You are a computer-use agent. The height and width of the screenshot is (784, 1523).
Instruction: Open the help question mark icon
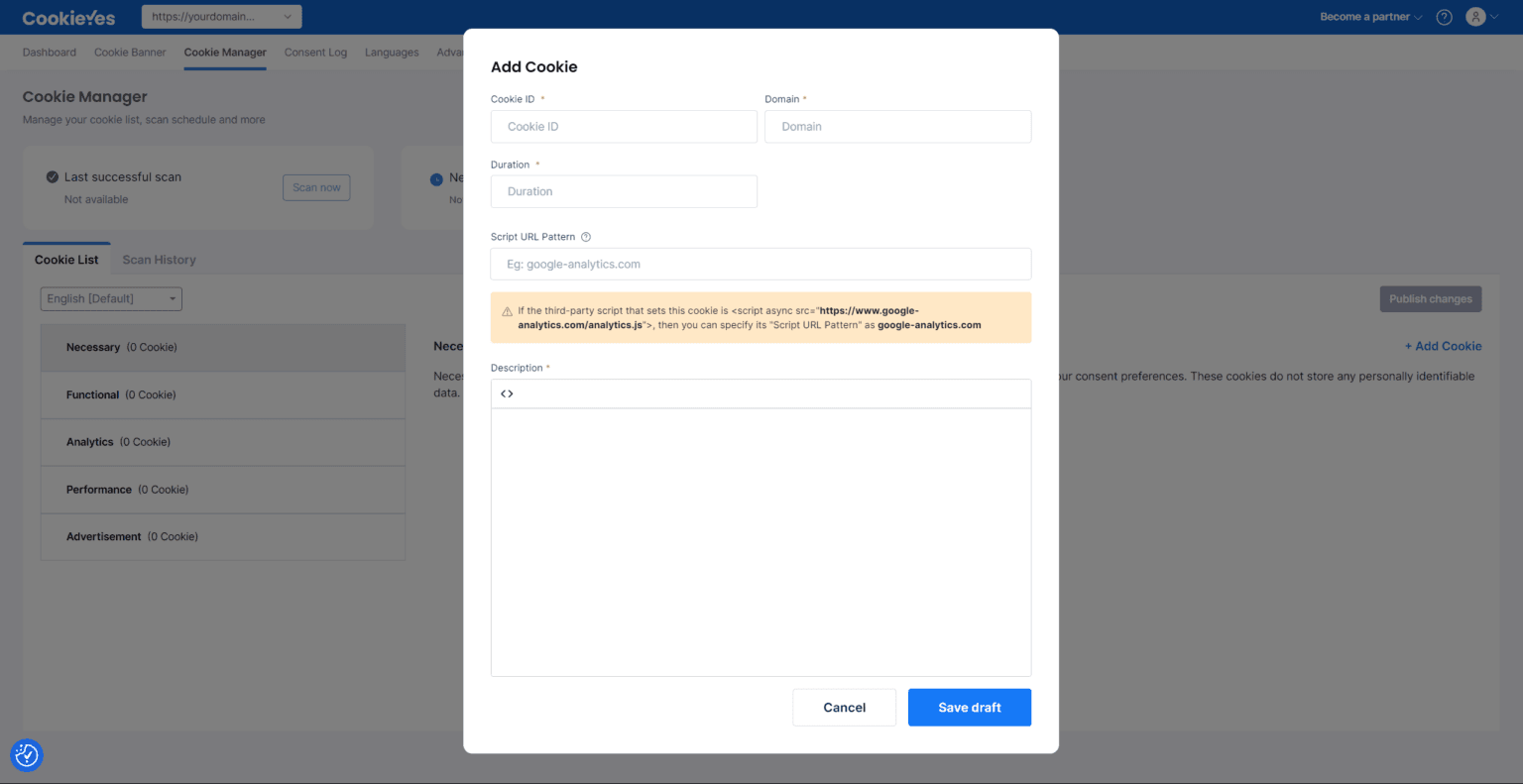[x=1444, y=17]
